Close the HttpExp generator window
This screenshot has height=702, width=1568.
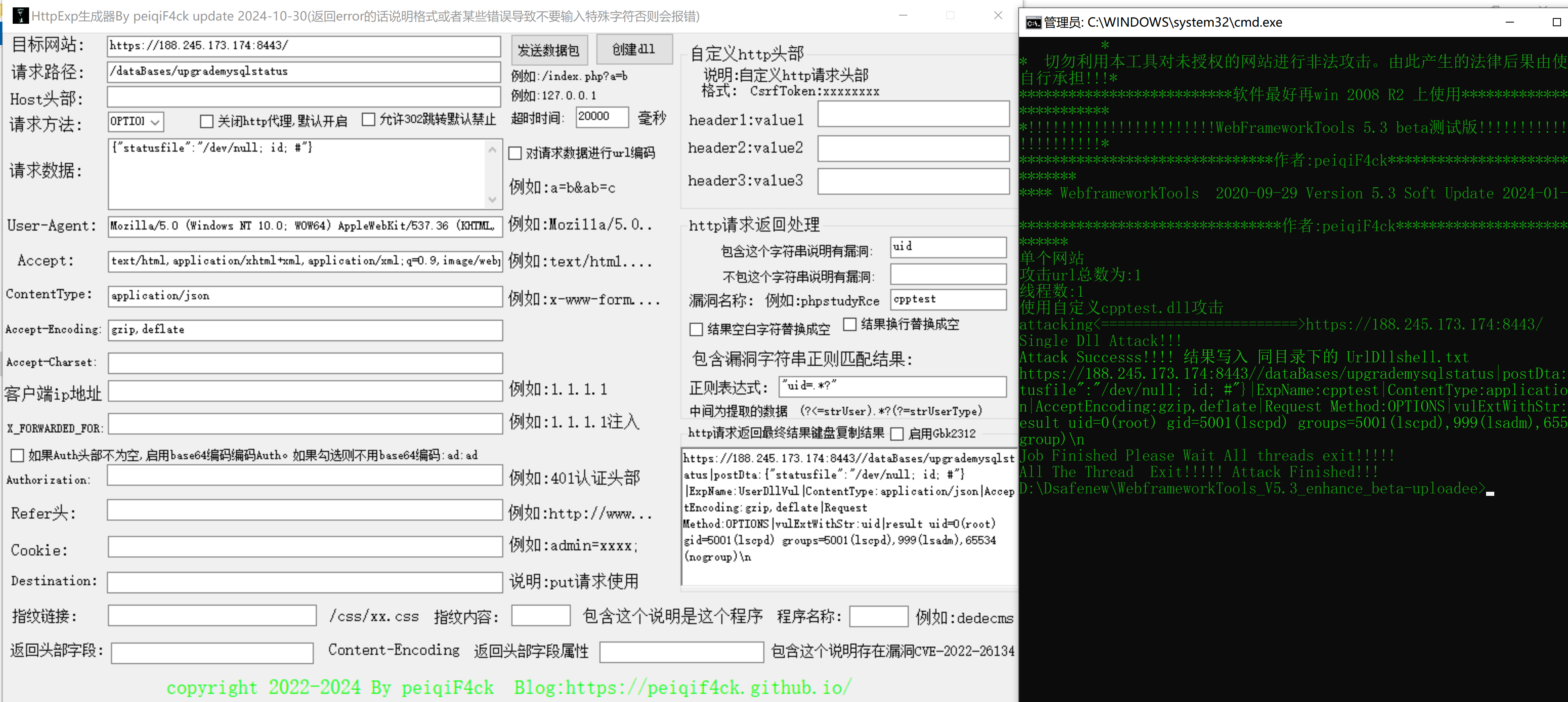(x=998, y=16)
